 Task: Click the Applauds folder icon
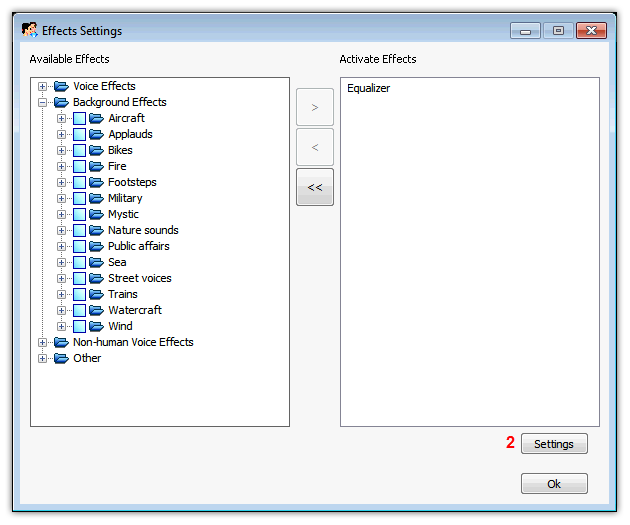coord(96,134)
